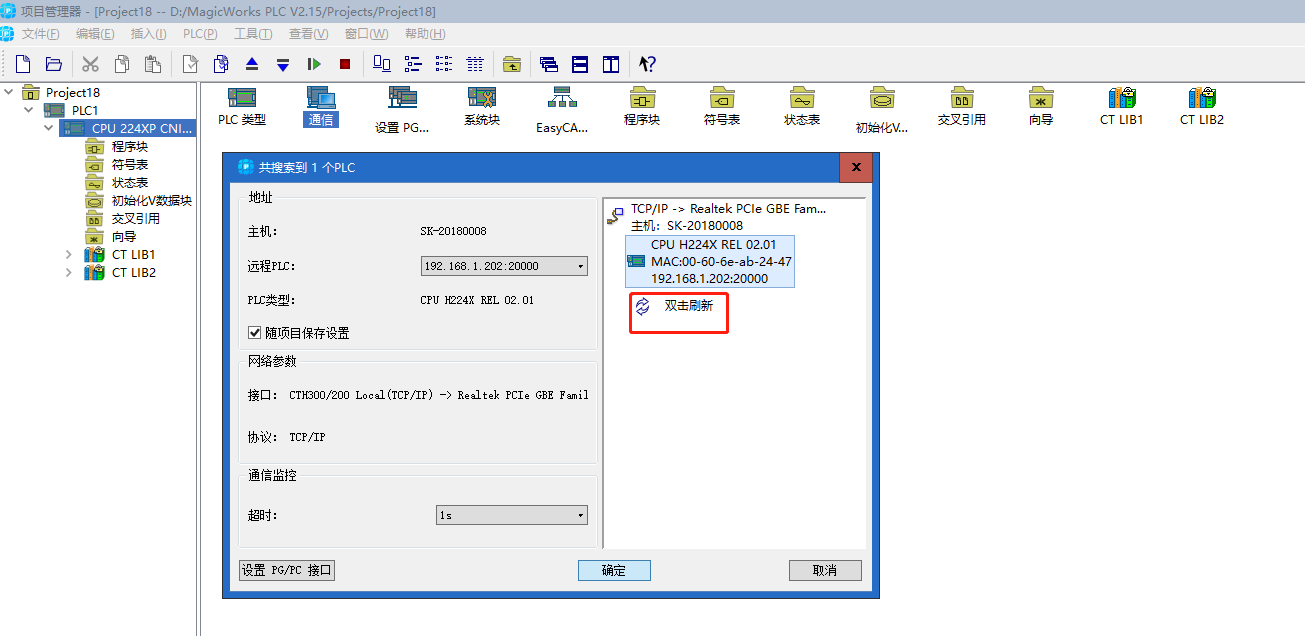This screenshot has height=636, width=1305.
Task: Open the CT LIB1 library icon
Action: coord(1122,106)
